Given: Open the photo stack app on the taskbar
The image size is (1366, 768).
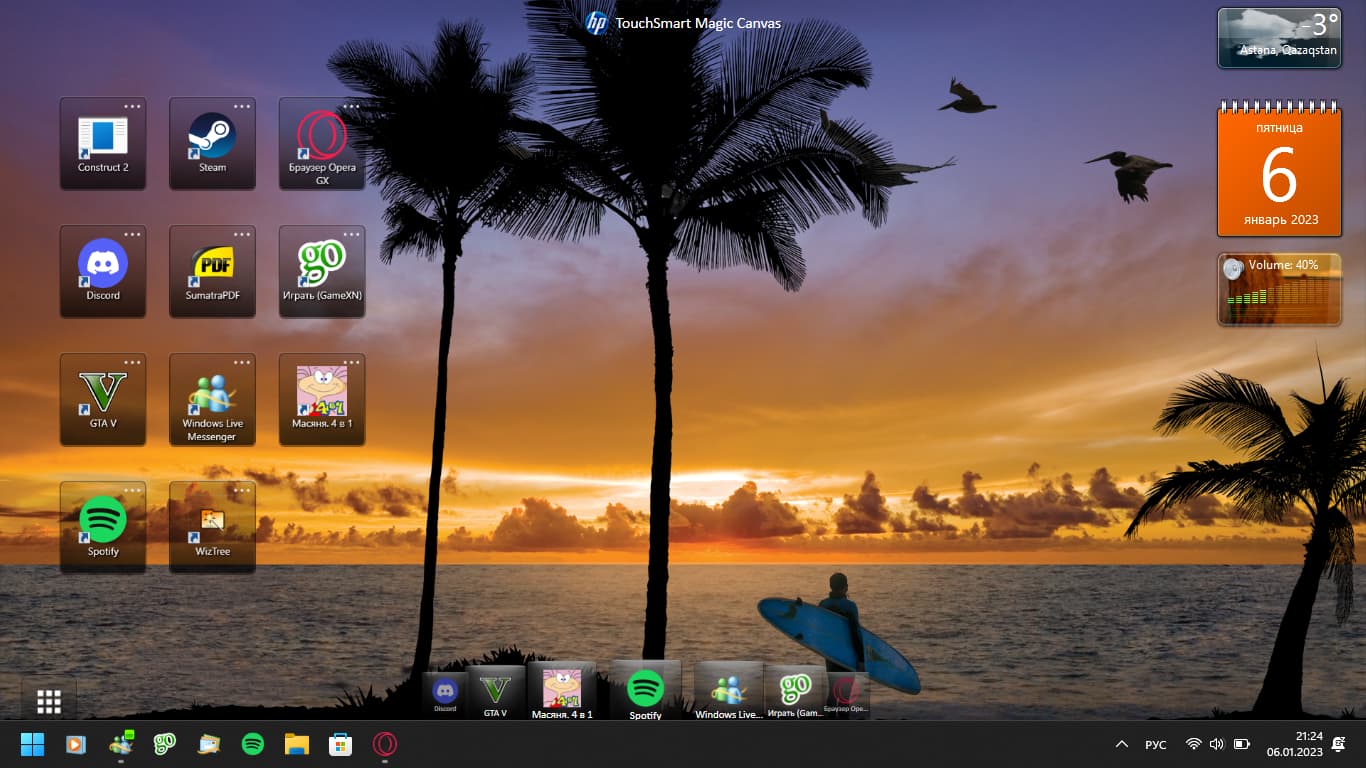Looking at the screenshot, I should click(x=209, y=744).
